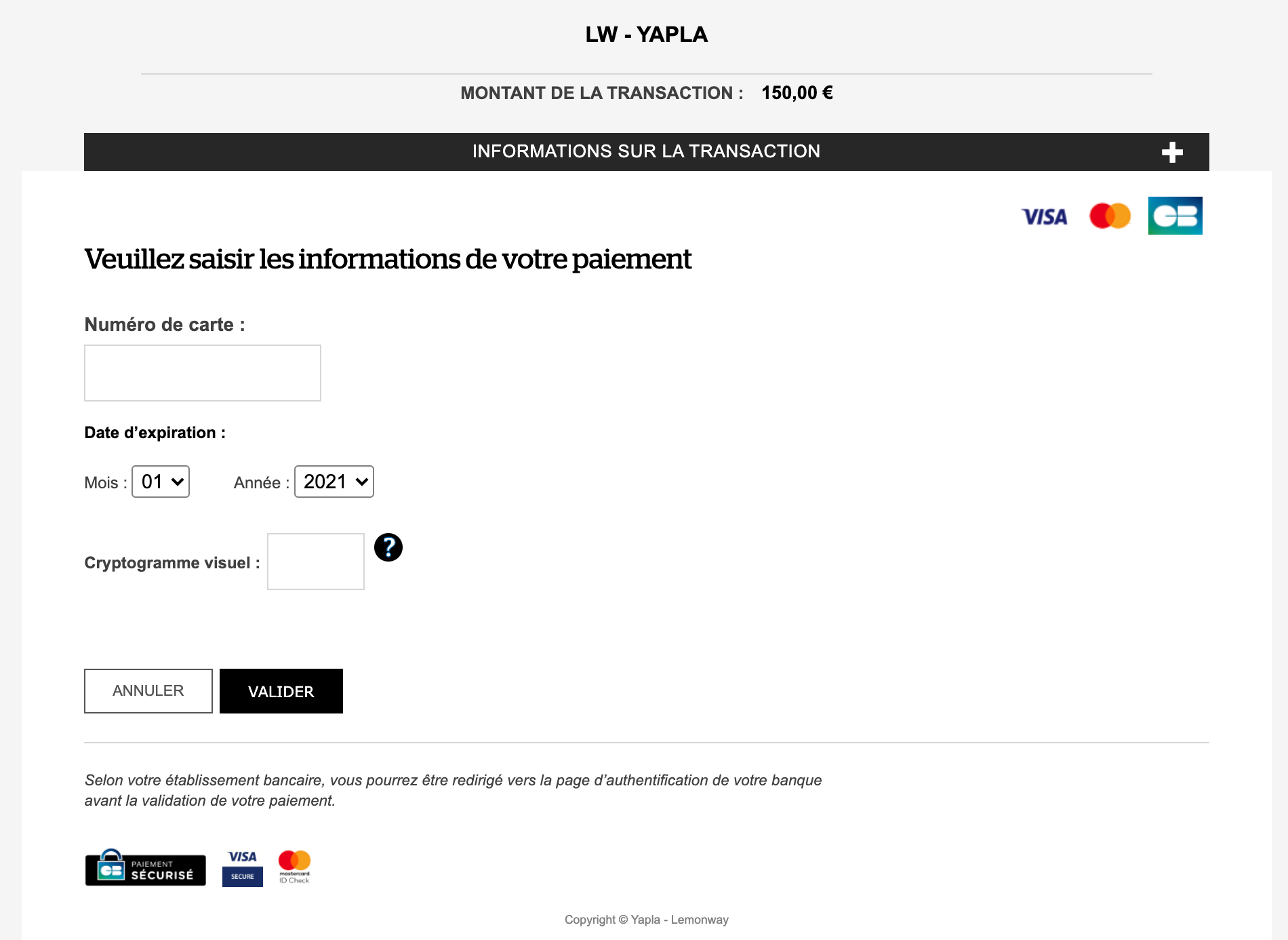The width and height of the screenshot is (1288, 940).
Task: Click the Visa logo icon
Action: (1044, 217)
